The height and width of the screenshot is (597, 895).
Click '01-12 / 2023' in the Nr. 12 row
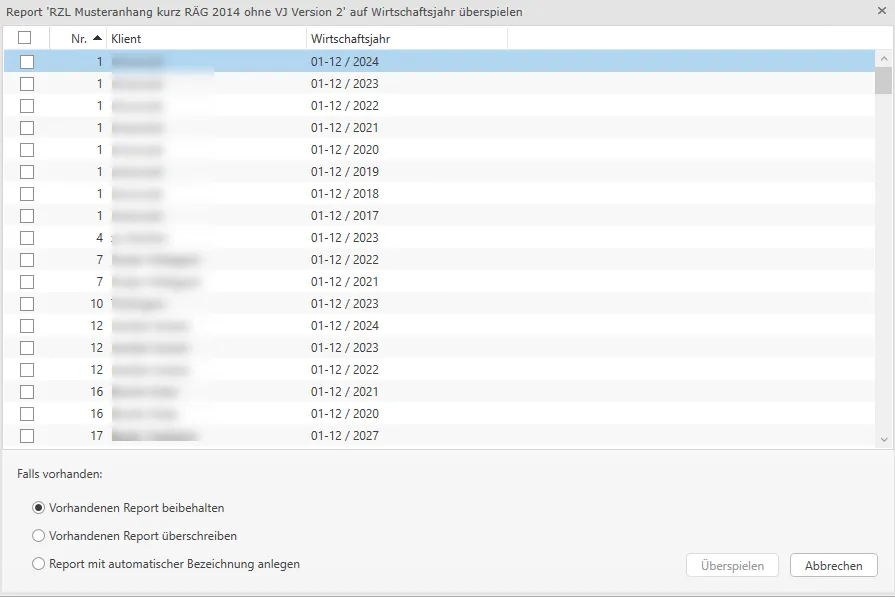pyautogui.click(x=345, y=348)
